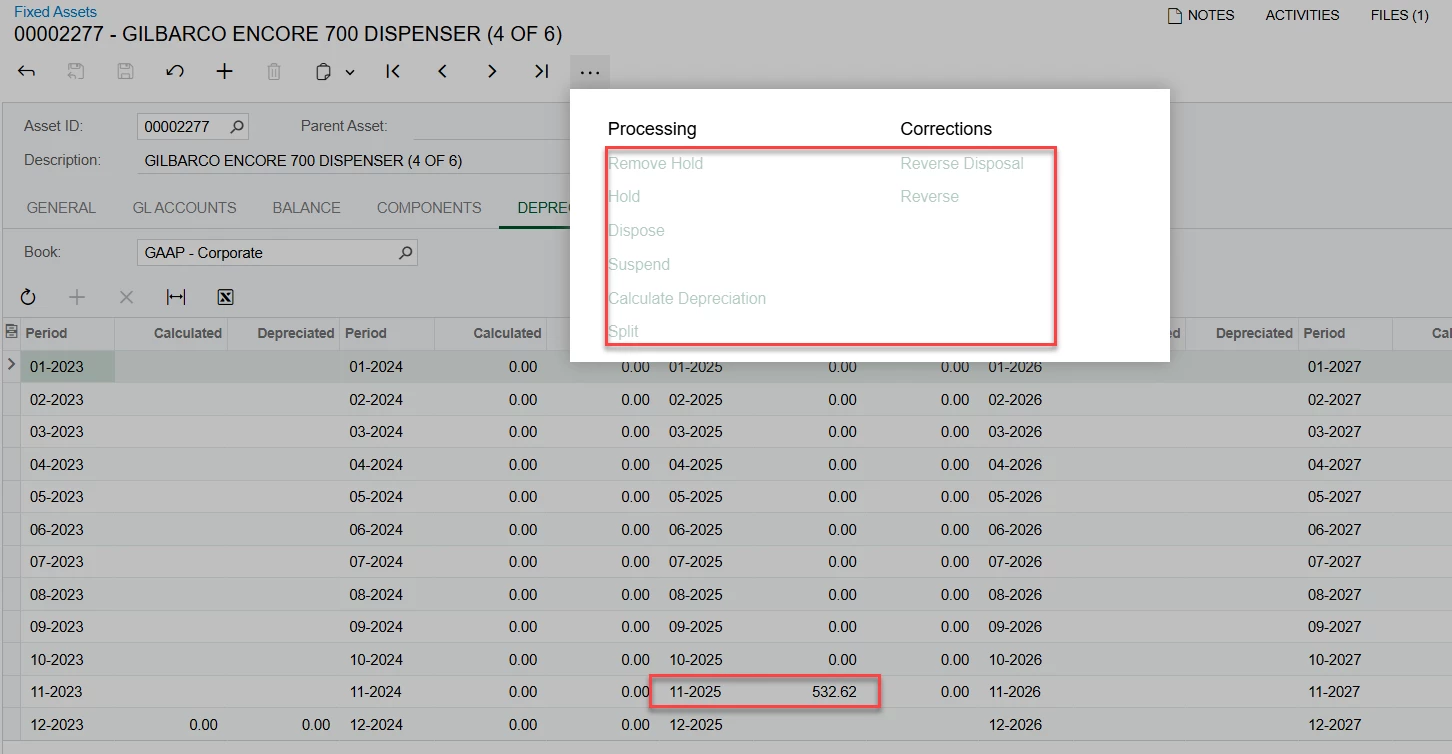The width and height of the screenshot is (1452, 754).
Task: Click the save disk icon
Action: pos(125,72)
